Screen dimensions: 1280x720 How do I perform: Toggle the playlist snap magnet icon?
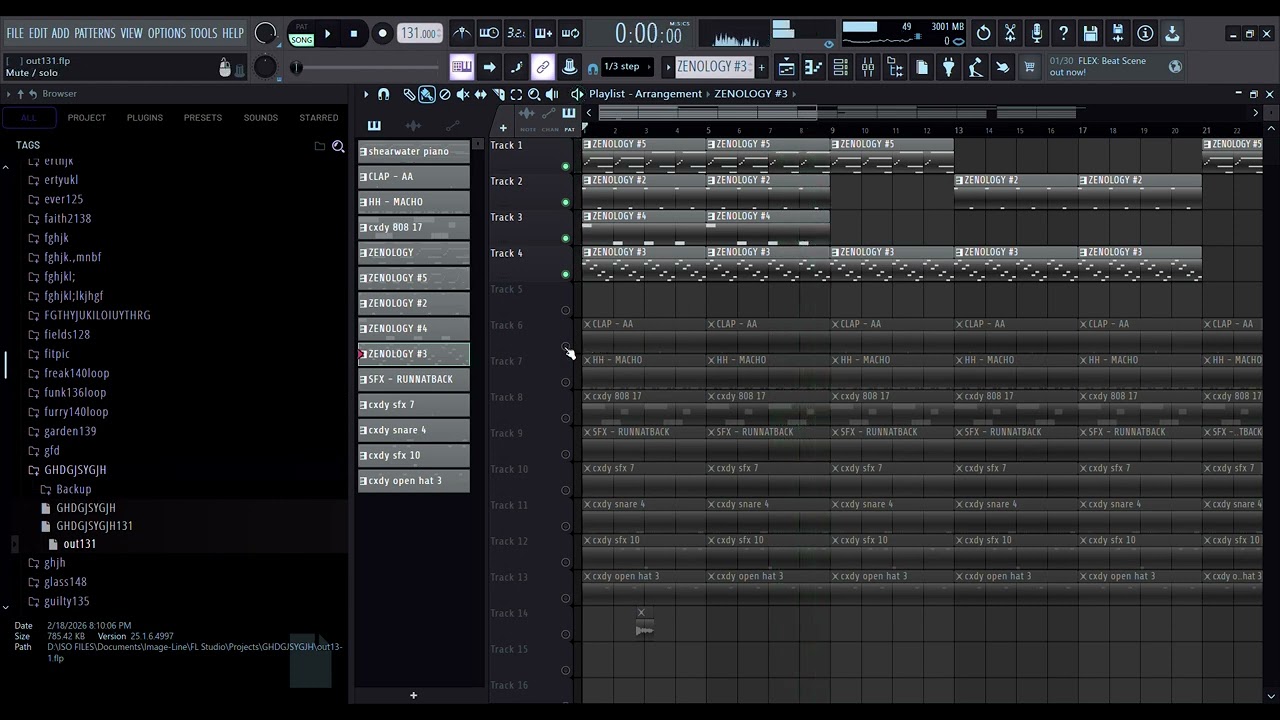(383, 94)
